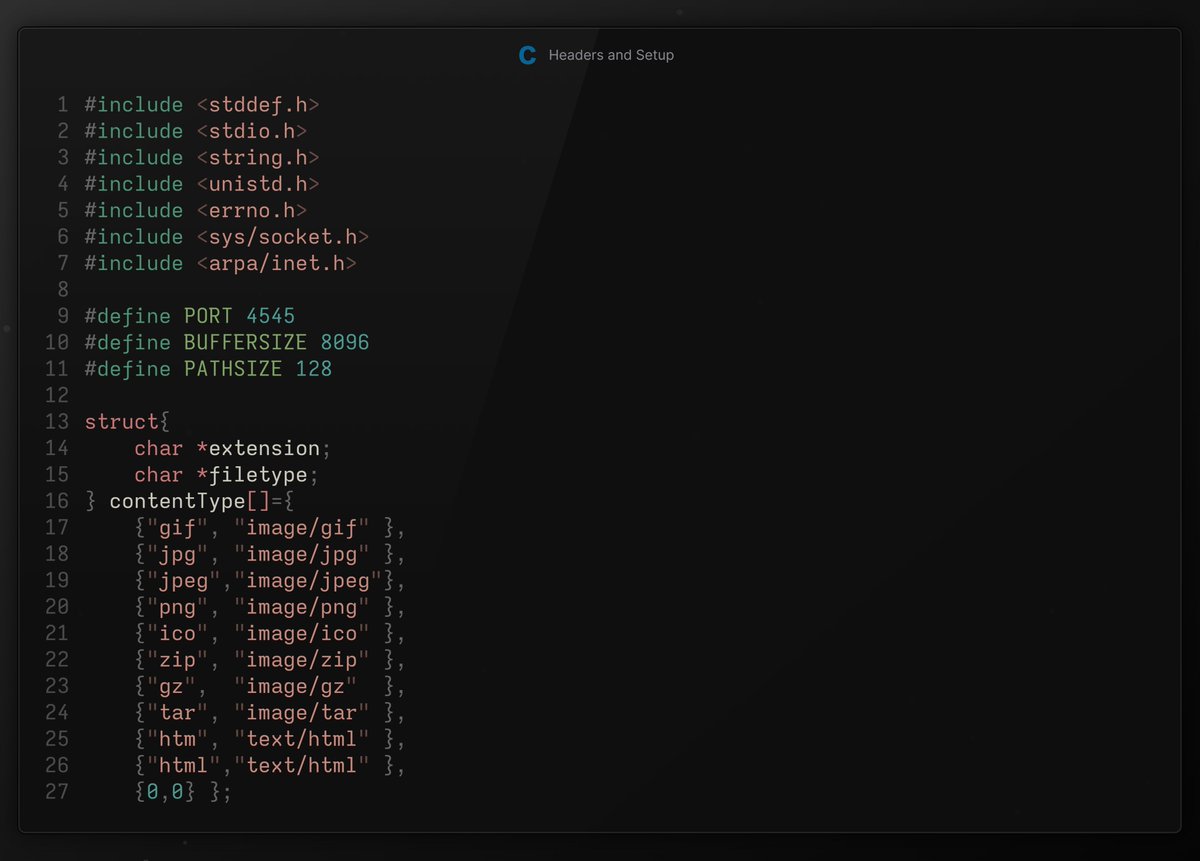1200x861 pixels.
Task: Click on '<stdio.h>' header name
Action: [x=252, y=131]
